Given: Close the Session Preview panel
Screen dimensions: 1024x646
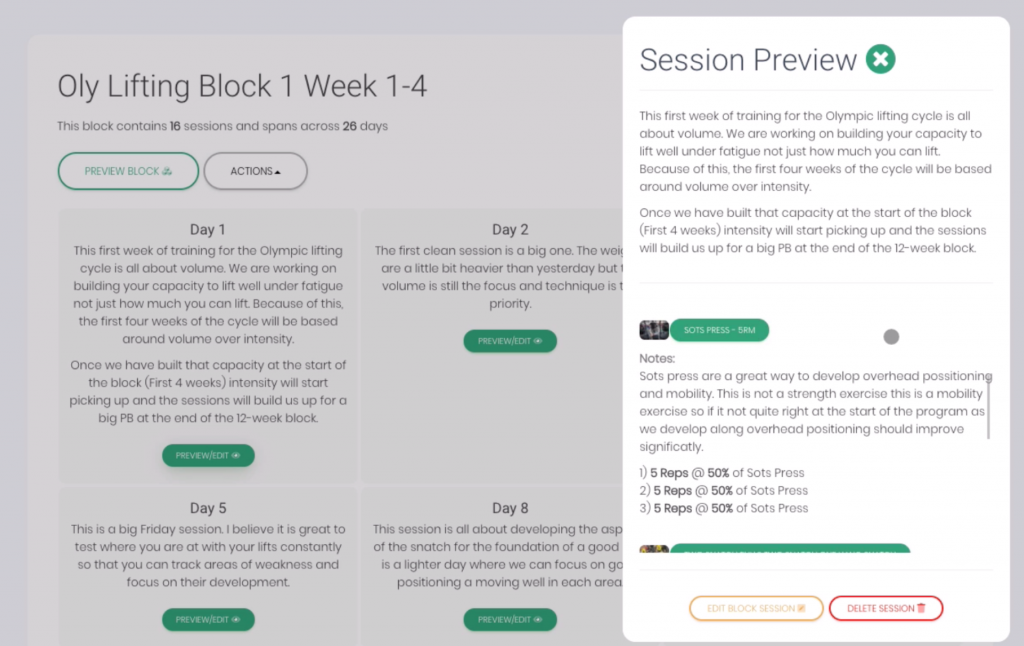Looking at the screenshot, I should [x=880, y=59].
